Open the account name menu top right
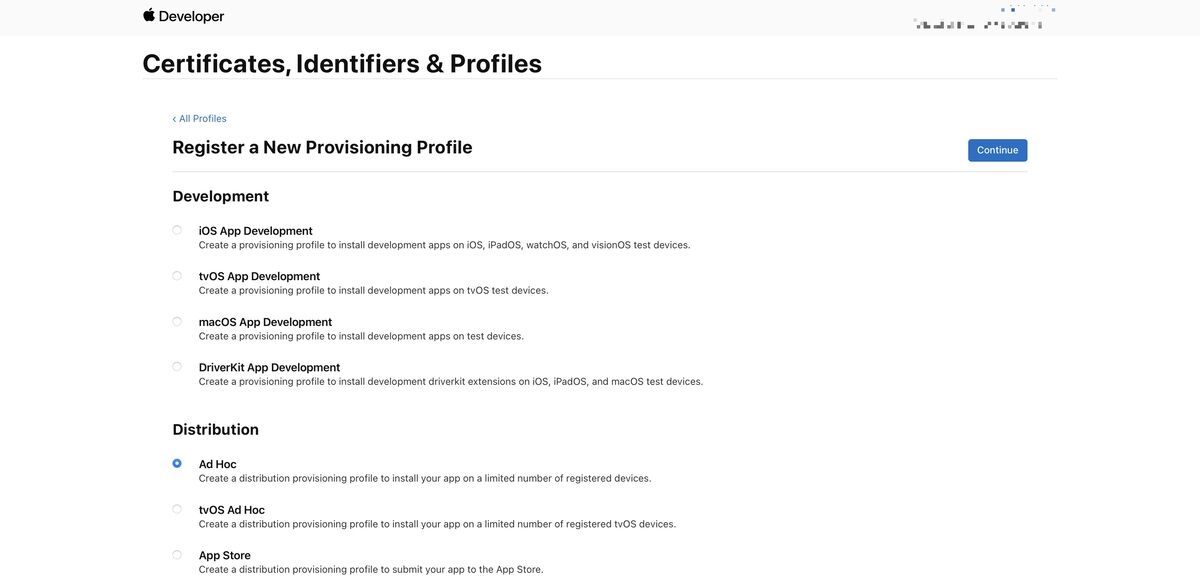Viewport: 1200px width, 584px height. (x=978, y=24)
